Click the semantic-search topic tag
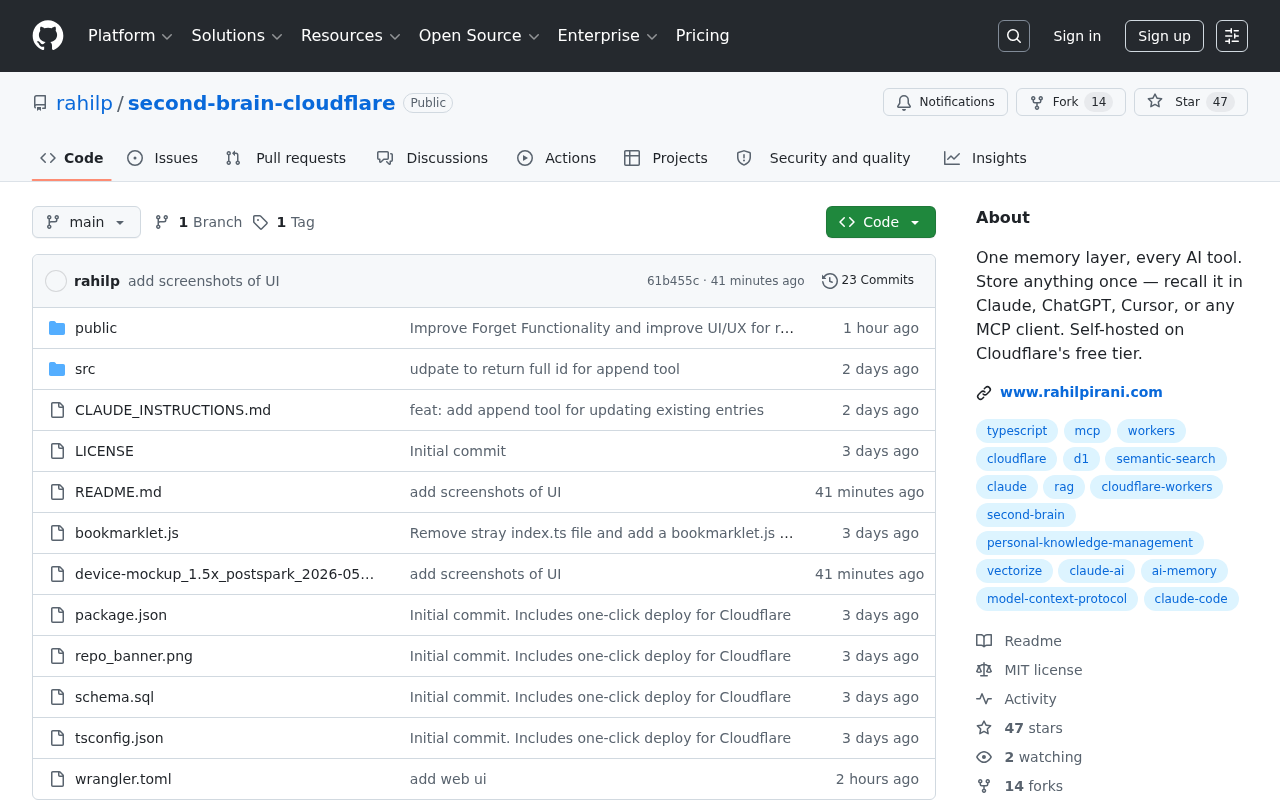The image size is (1280, 800). pyautogui.click(x=1166, y=459)
